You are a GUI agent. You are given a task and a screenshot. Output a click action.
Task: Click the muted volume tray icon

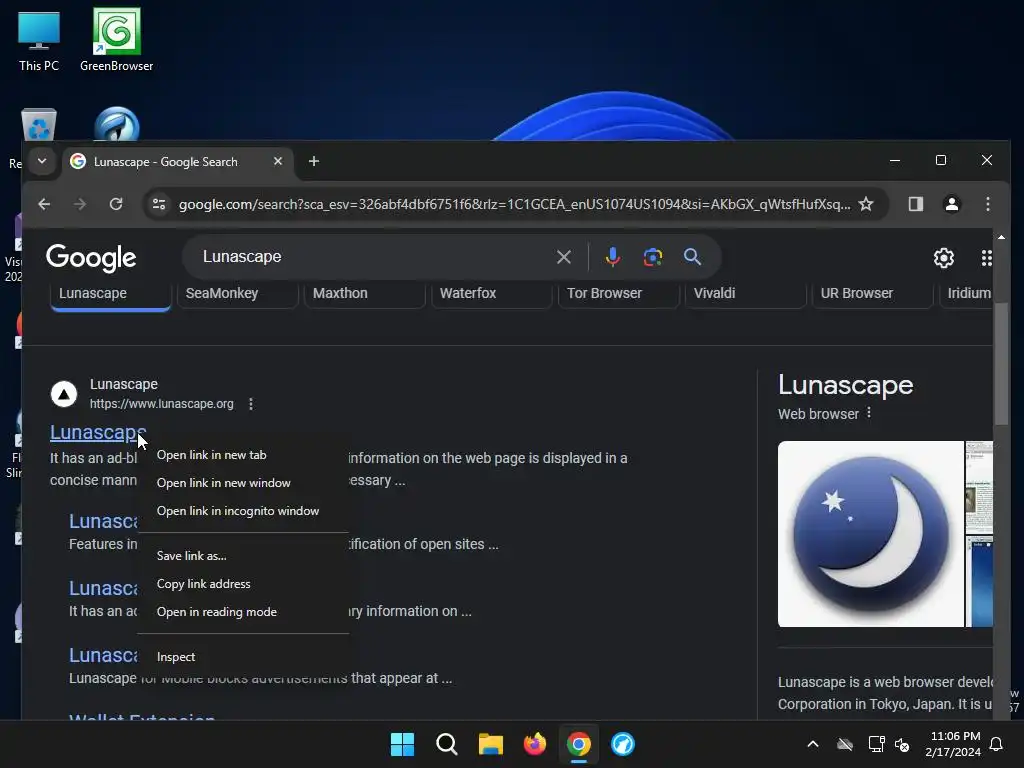pos(903,744)
